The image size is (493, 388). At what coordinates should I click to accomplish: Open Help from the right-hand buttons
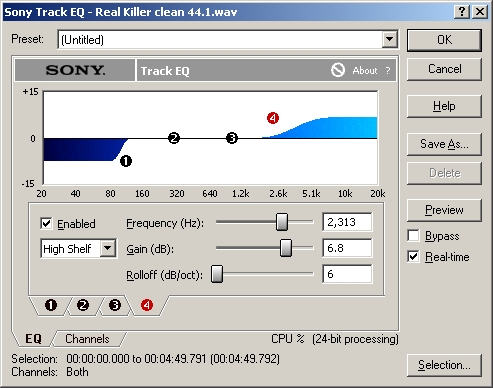tap(444, 106)
